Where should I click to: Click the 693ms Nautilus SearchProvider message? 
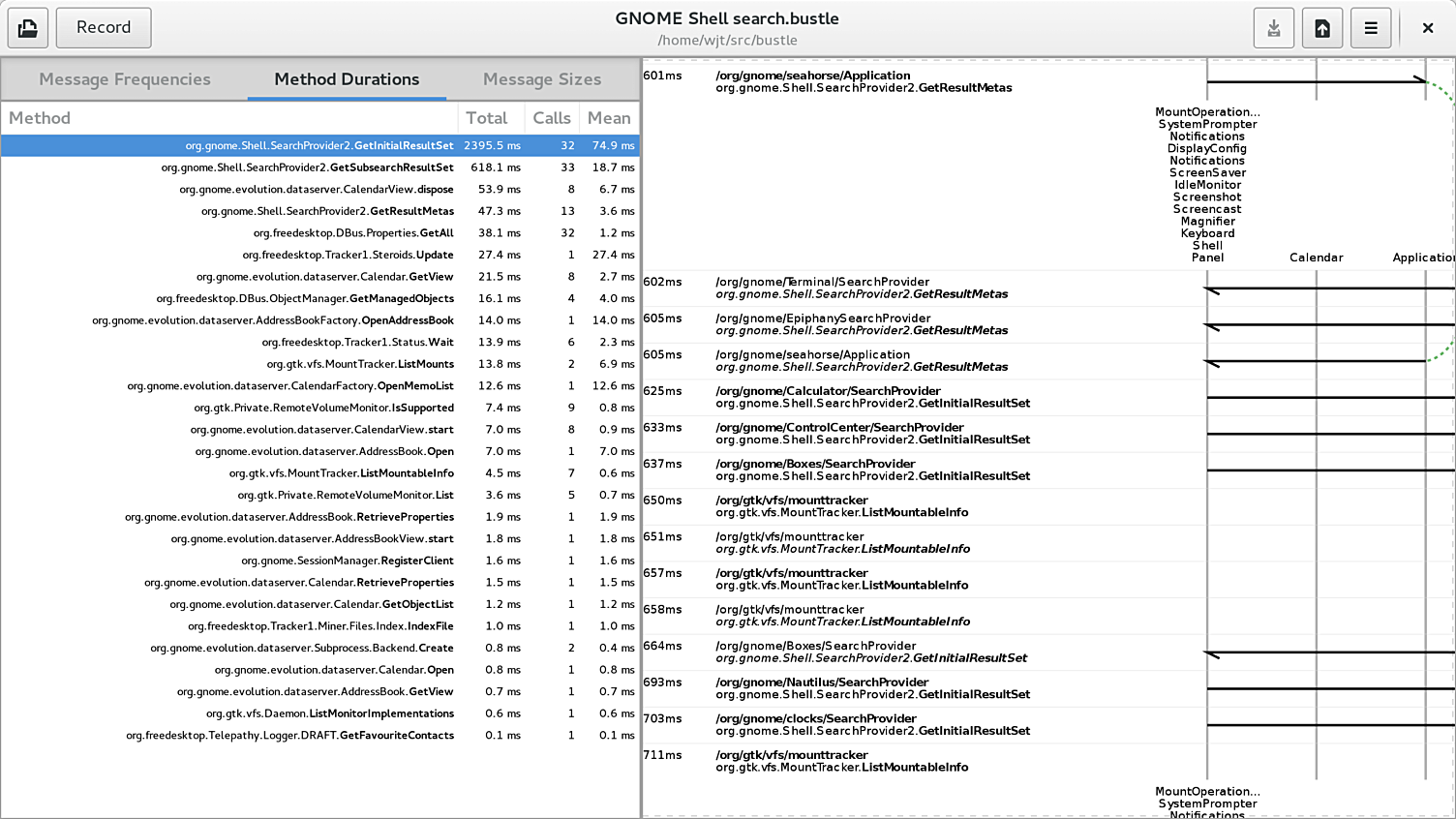click(871, 688)
